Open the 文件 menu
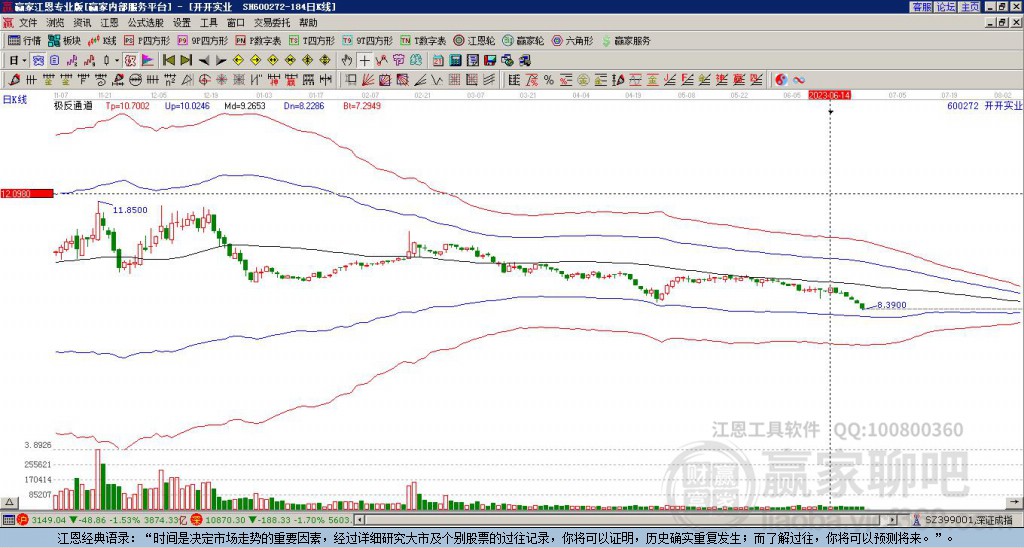1024x548 pixels. [28, 23]
